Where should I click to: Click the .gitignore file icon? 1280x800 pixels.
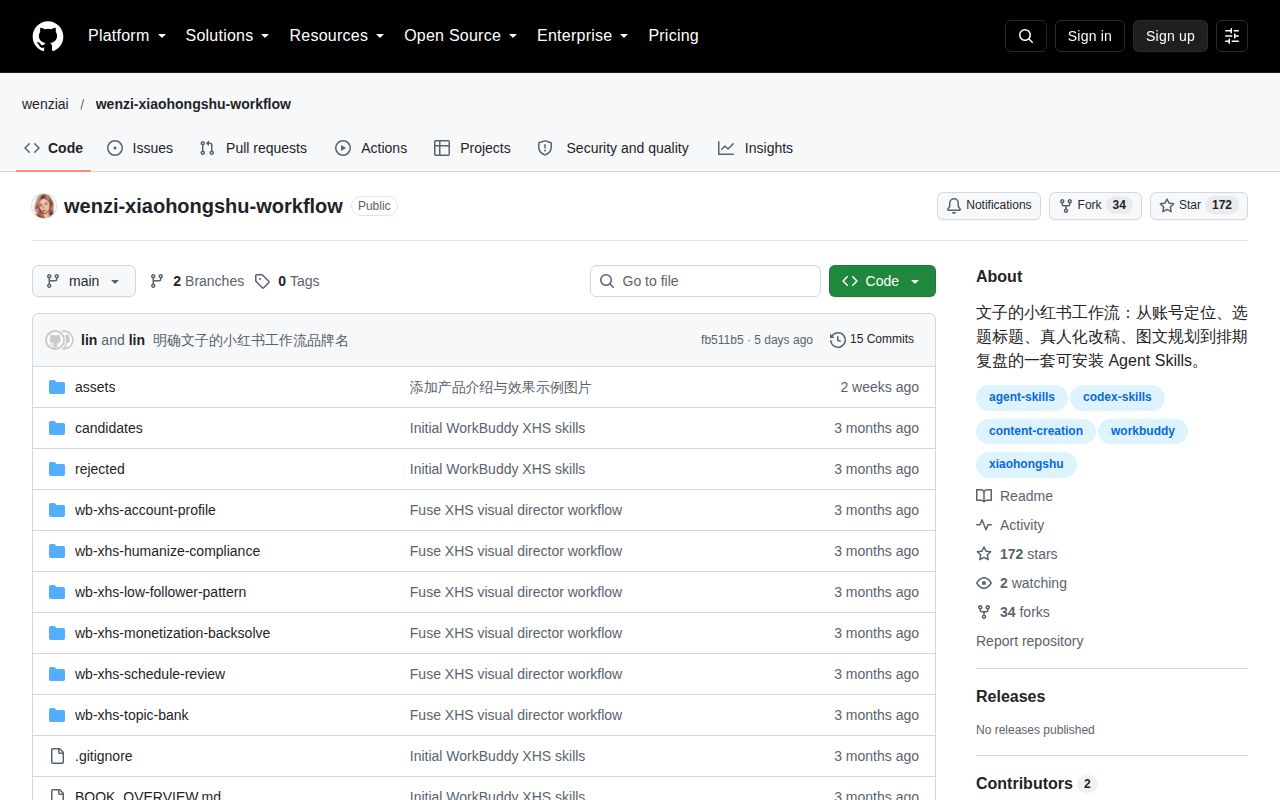[57, 756]
